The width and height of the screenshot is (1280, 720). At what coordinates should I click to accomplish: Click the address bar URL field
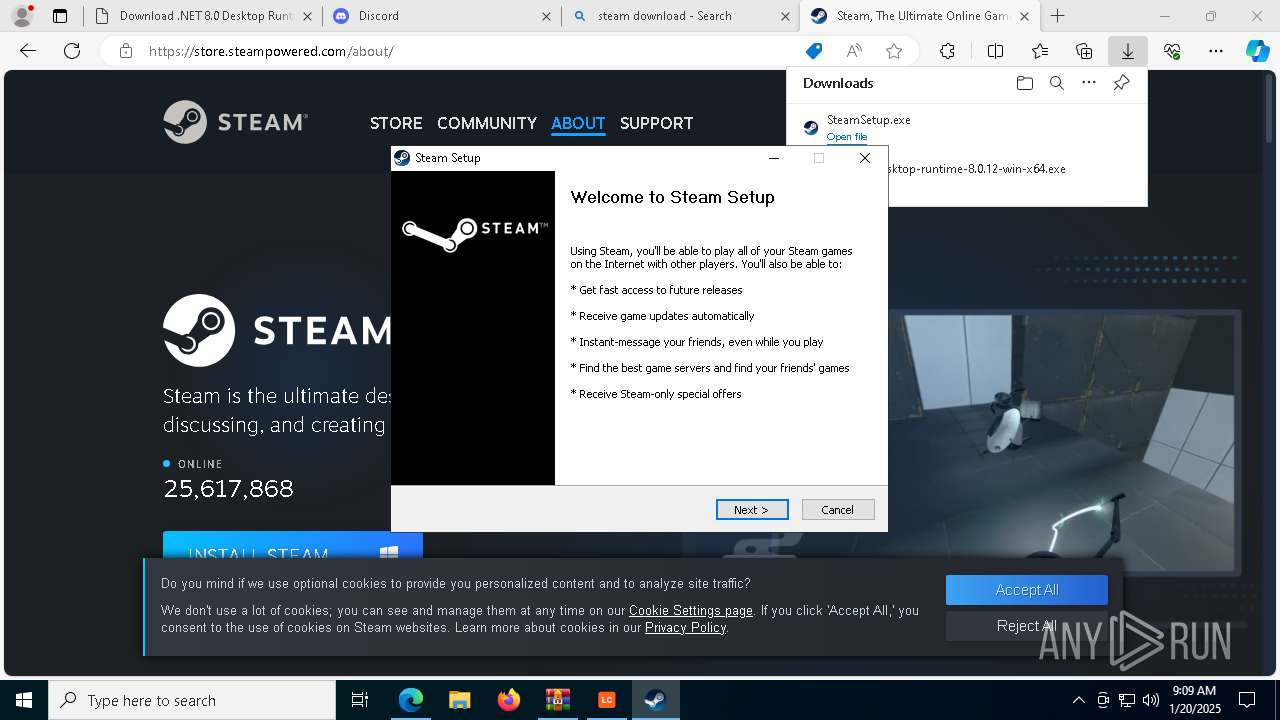click(x=470, y=51)
